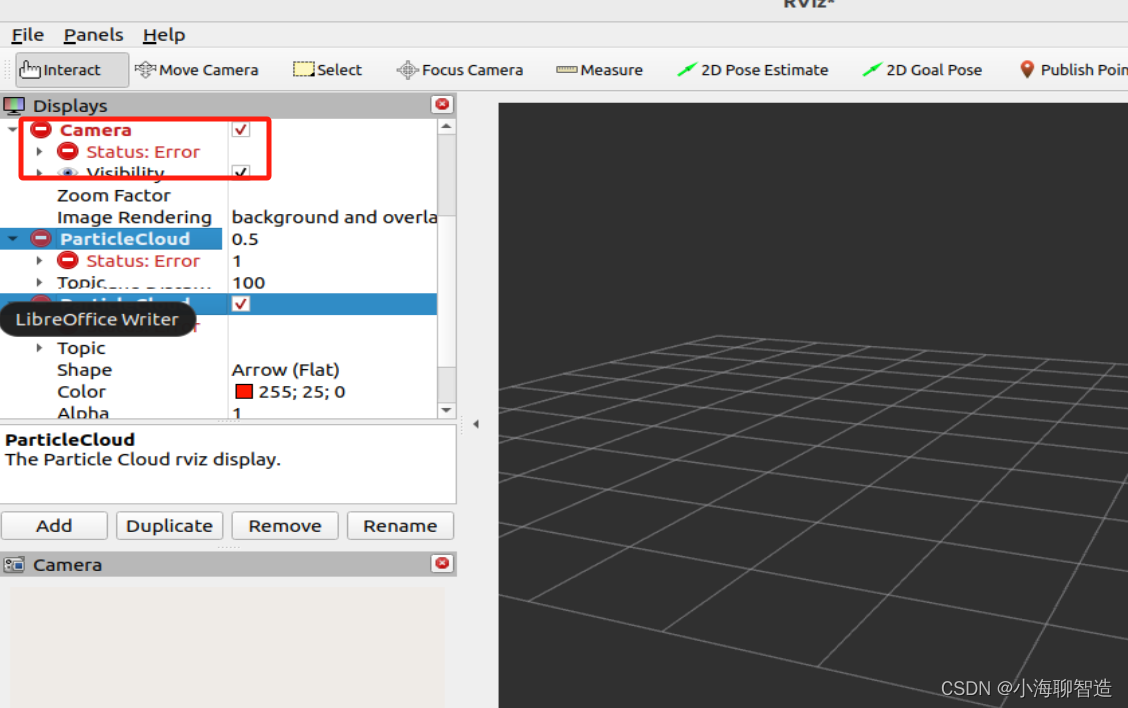Expand Camera Status: Error details
1128x708 pixels.
tap(40, 151)
